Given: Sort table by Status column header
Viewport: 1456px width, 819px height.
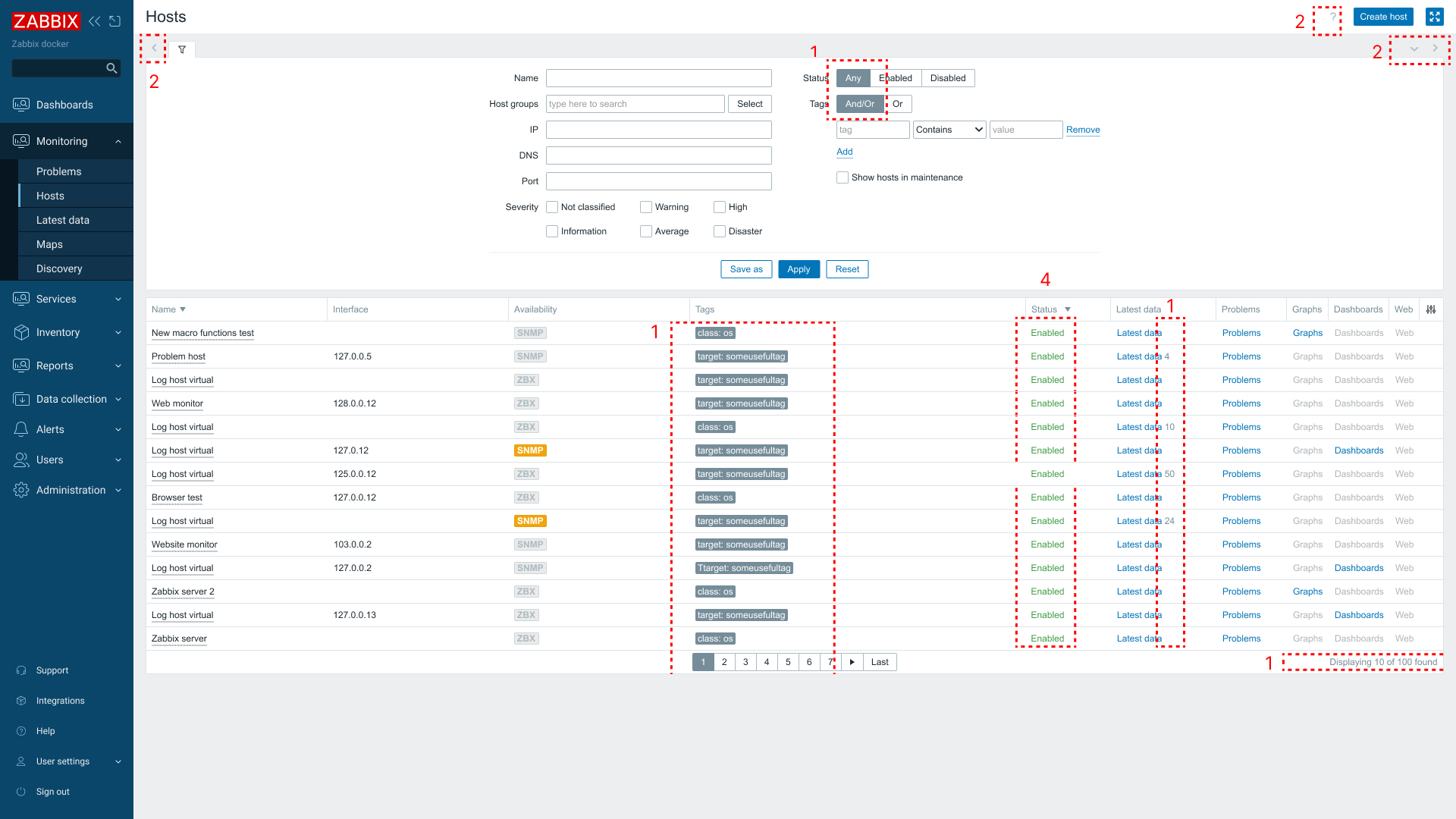Looking at the screenshot, I should pyautogui.click(x=1044, y=309).
